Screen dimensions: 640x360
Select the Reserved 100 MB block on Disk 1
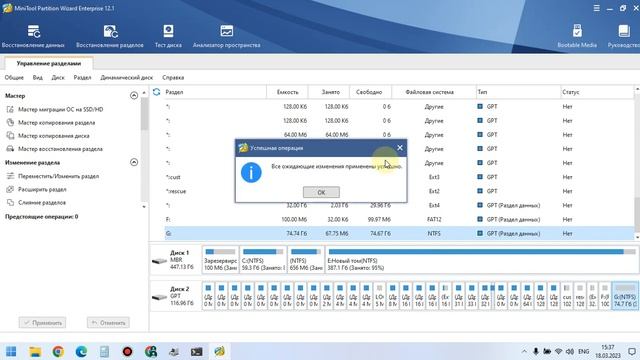click(220, 260)
